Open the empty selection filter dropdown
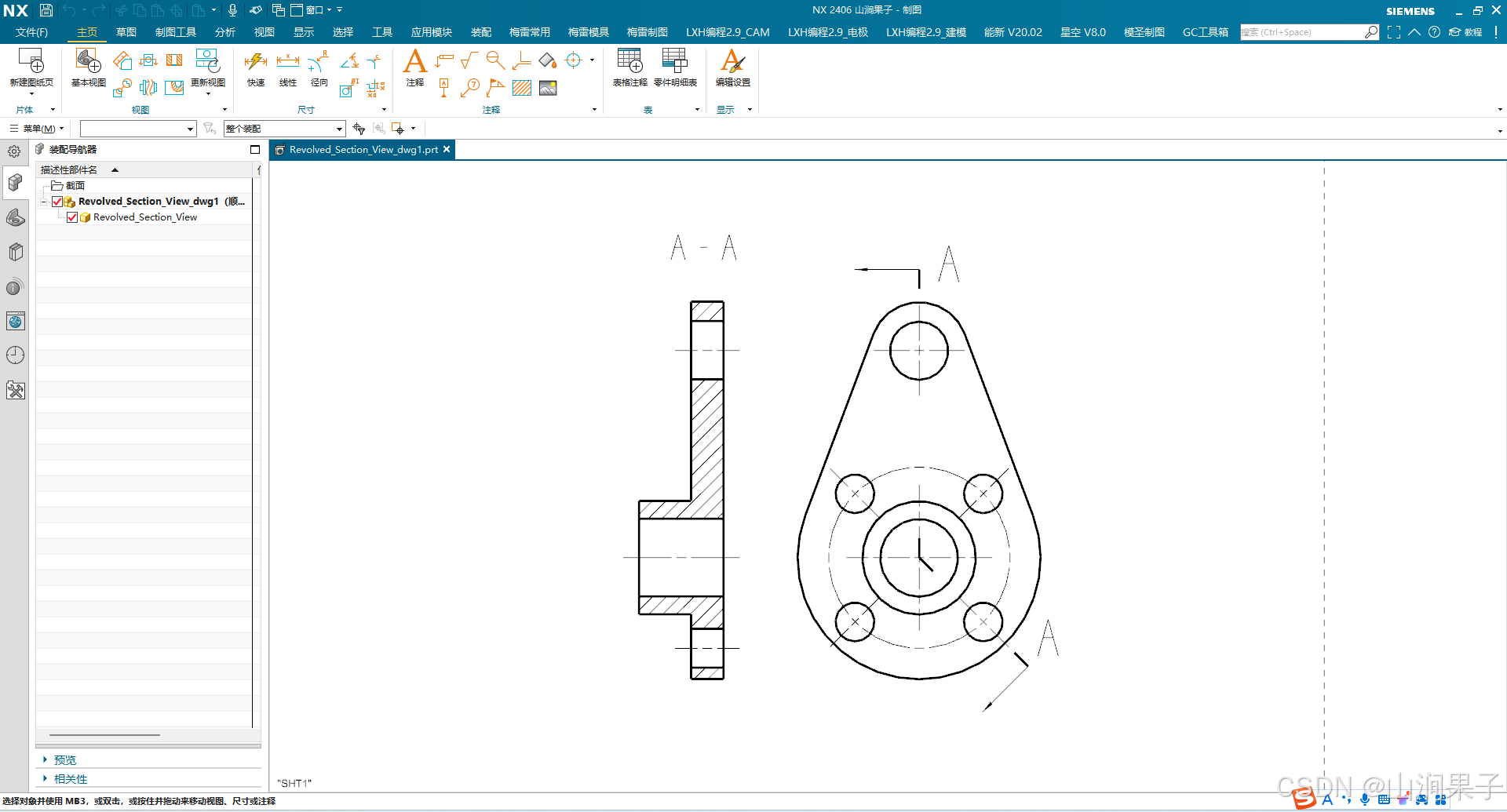The height and width of the screenshot is (812, 1507). [x=137, y=129]
